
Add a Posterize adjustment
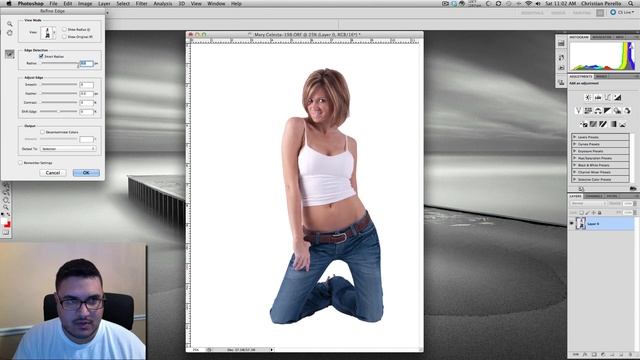[593, 124]
